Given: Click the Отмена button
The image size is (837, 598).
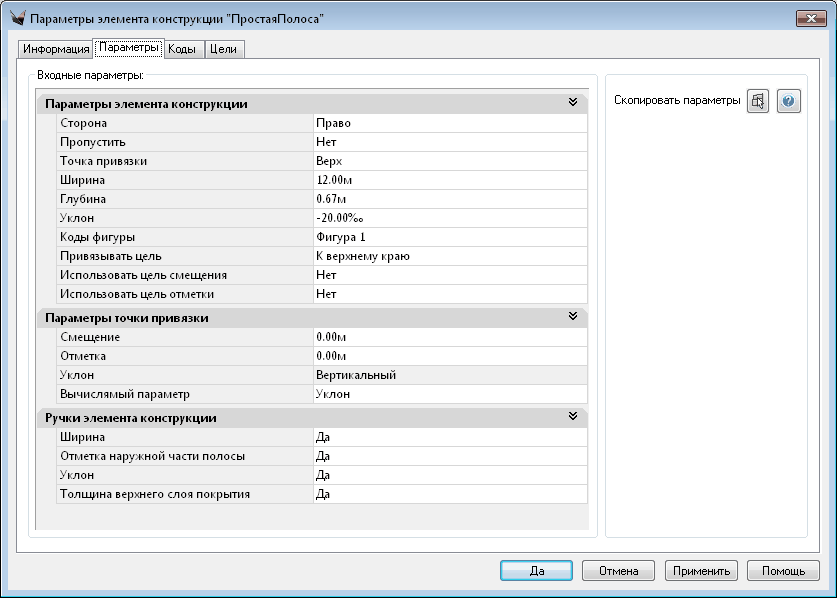Looking at the screenshot, I should click(618, 571).
